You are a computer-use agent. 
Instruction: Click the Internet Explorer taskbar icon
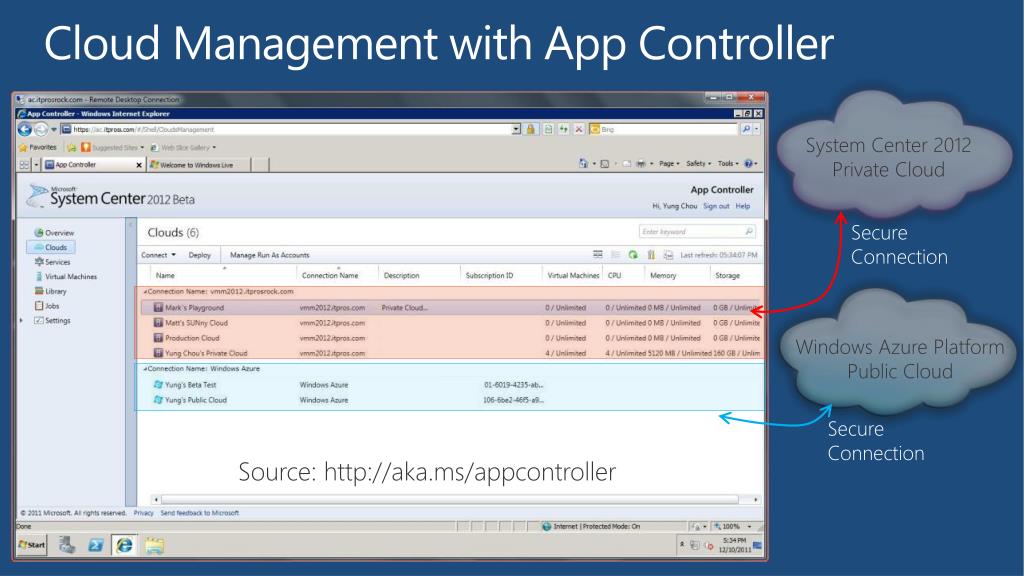pyautogui.click(x=125, y=545)
